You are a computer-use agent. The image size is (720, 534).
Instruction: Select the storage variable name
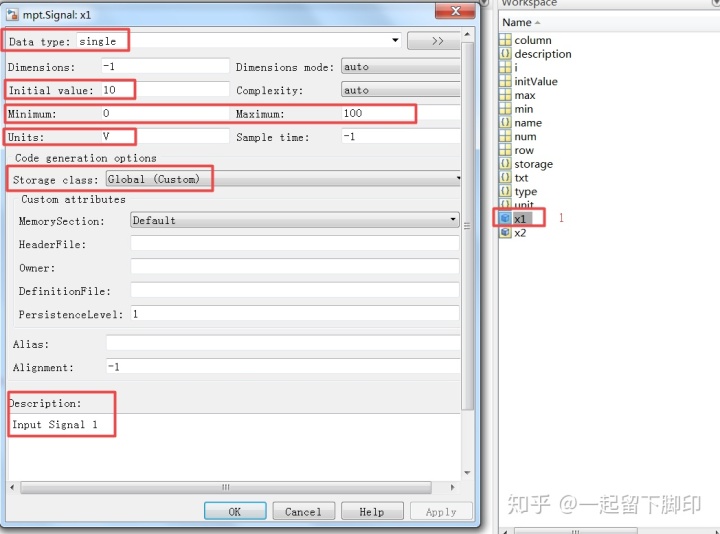point(534,164)
